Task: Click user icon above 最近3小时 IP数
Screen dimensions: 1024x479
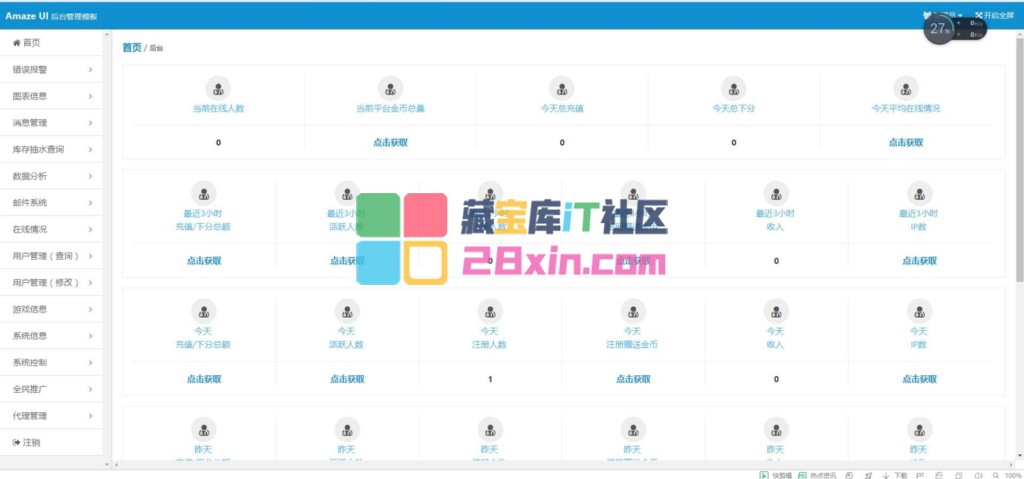Action: (x=920, y=193)
